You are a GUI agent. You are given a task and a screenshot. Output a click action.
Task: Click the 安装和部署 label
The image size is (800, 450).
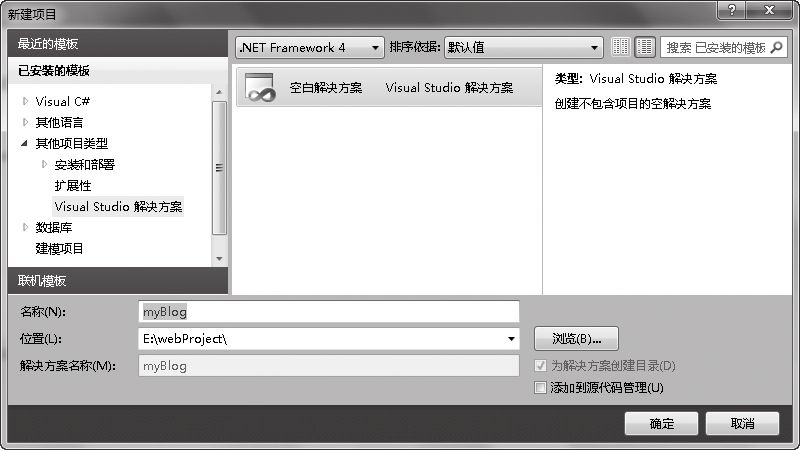click(85, 164)
